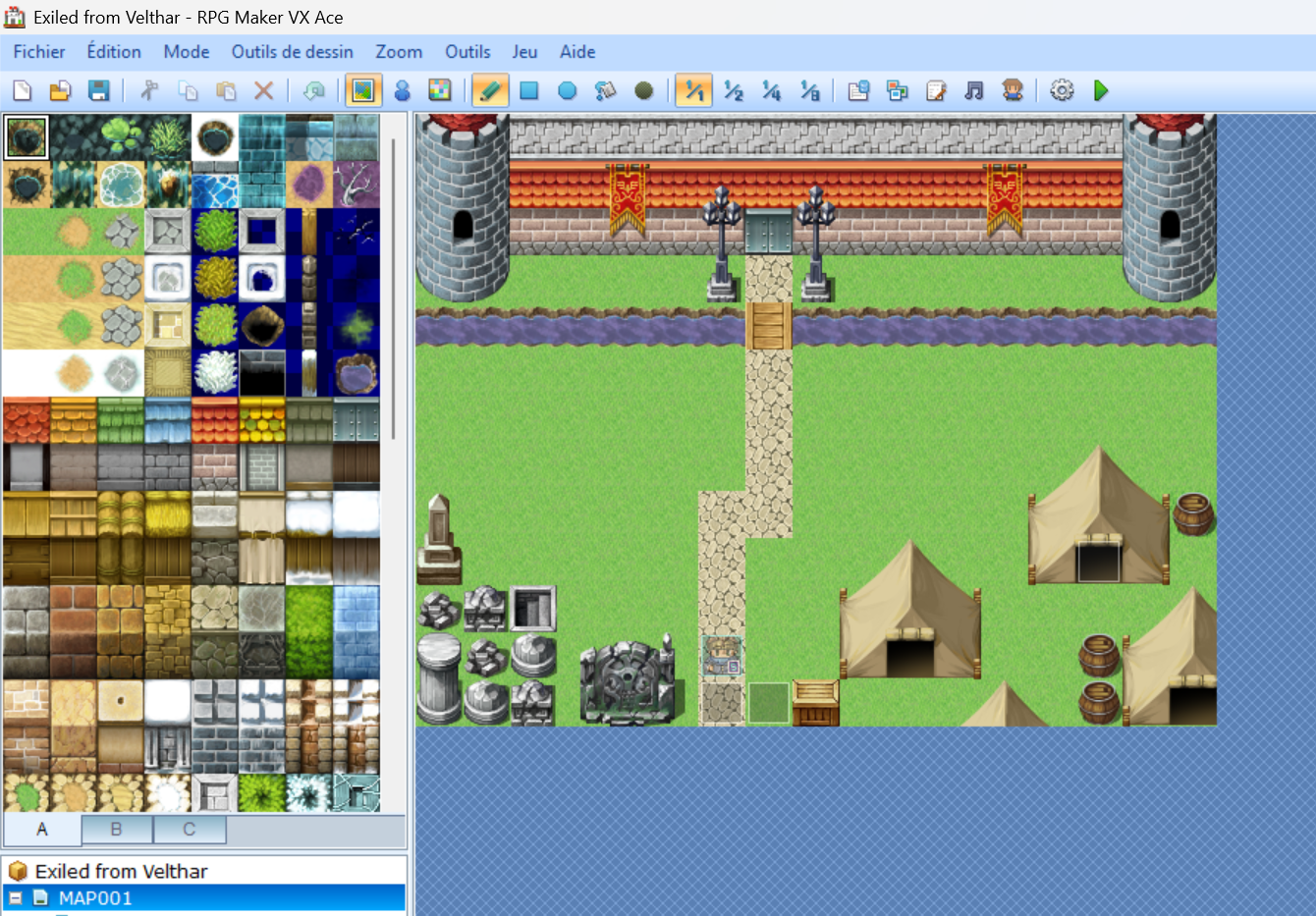
Task: Open the Character Generator face icon
Action: click(x=1013, y=91)
